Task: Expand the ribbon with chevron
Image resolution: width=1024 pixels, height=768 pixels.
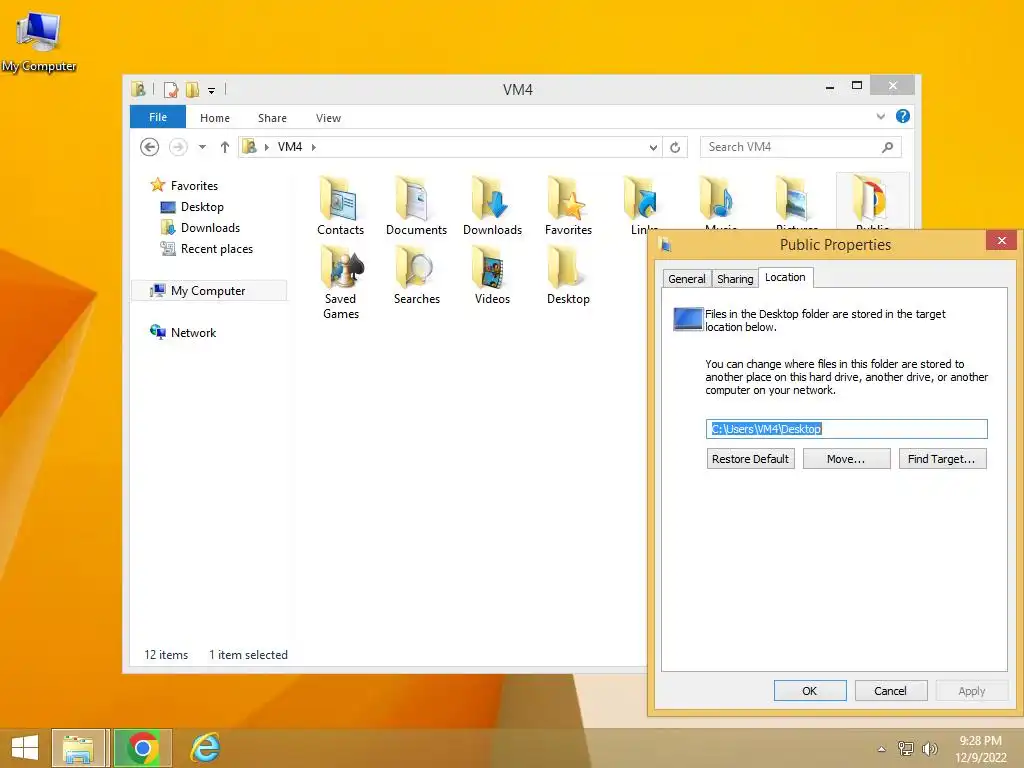Action: (880, 116)
